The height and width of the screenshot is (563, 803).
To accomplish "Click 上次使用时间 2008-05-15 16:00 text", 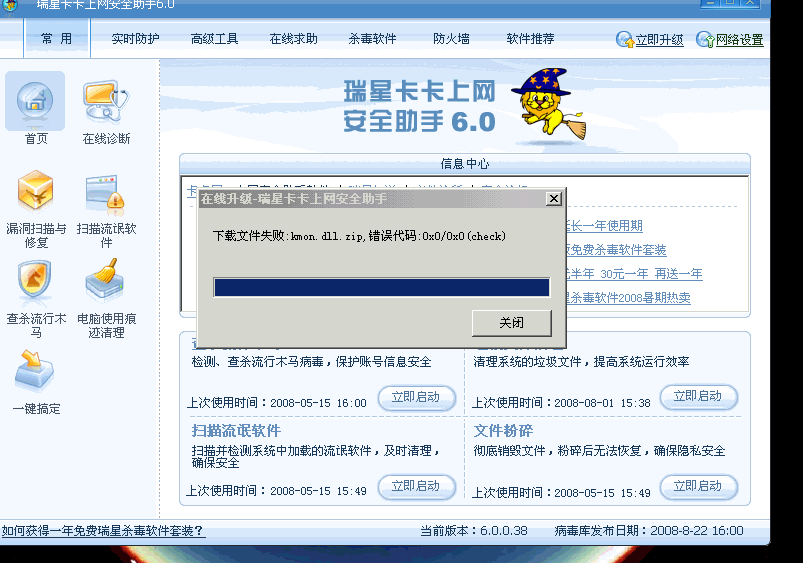I will (x=277, y=403).
